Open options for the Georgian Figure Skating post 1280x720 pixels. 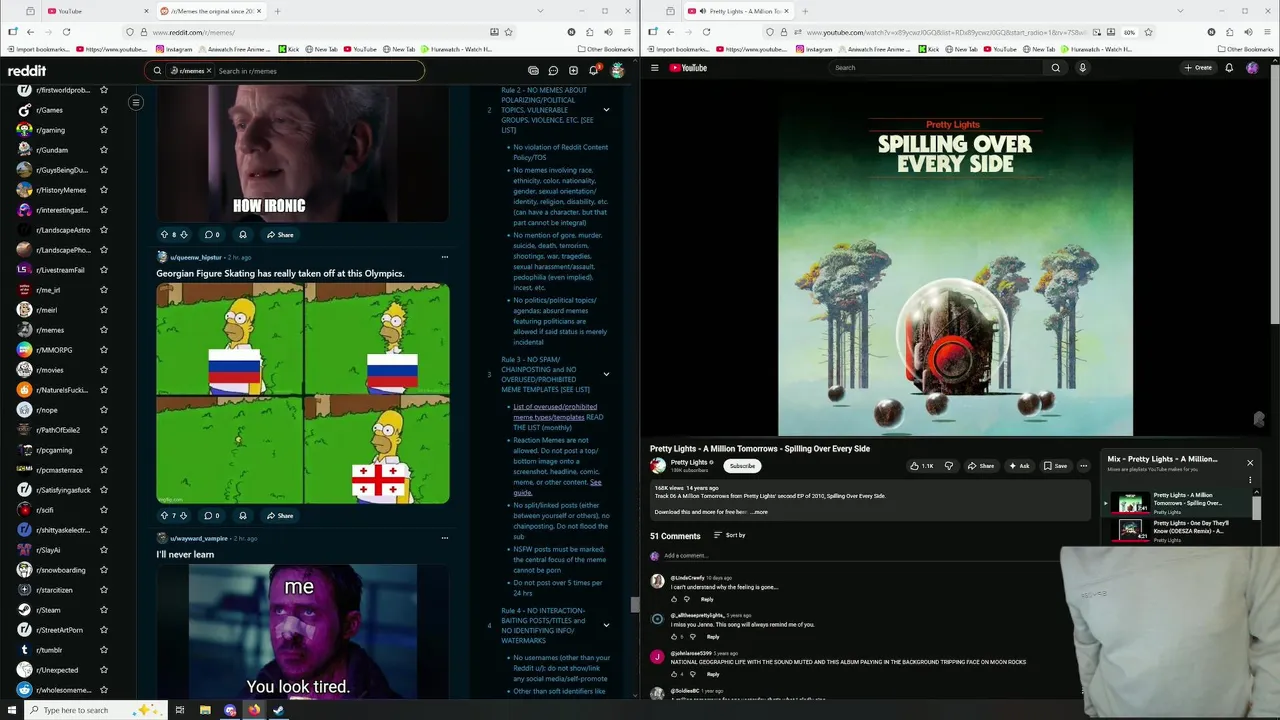(445, 257)
